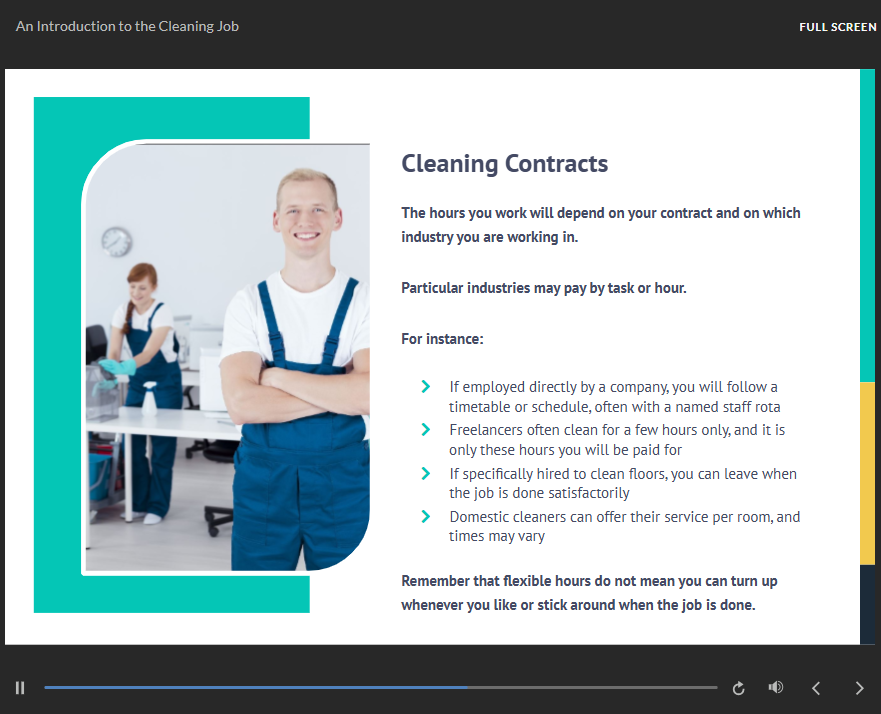This screenshot has width=881, height=714.
Task: Click the course title 'An Introduction to the Cleaning Job'
Action: point(127,27)
